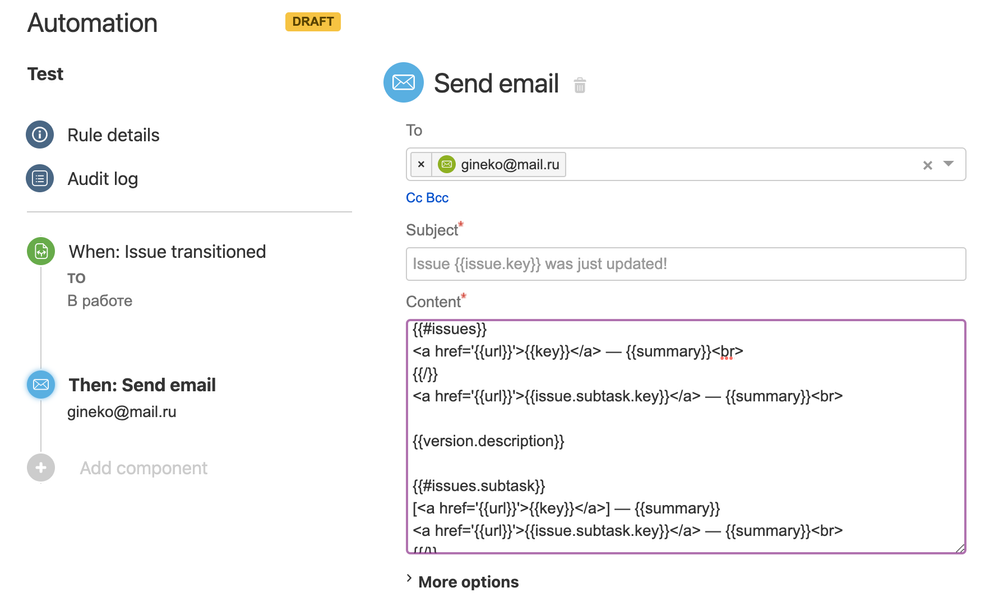The width and height of the screenshot is (999, 611).
Task: Click the Audit log list icon
Action: click(x=40, y=178)
